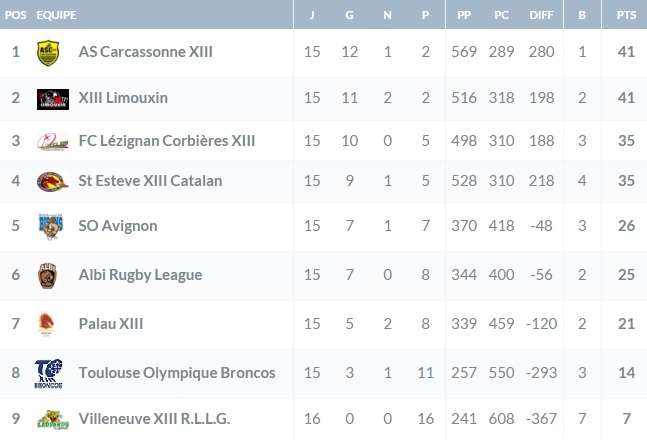Open the Toulouse Olympique Broncos team page
This screenshot has width=647, height=440.
point(176,373)
